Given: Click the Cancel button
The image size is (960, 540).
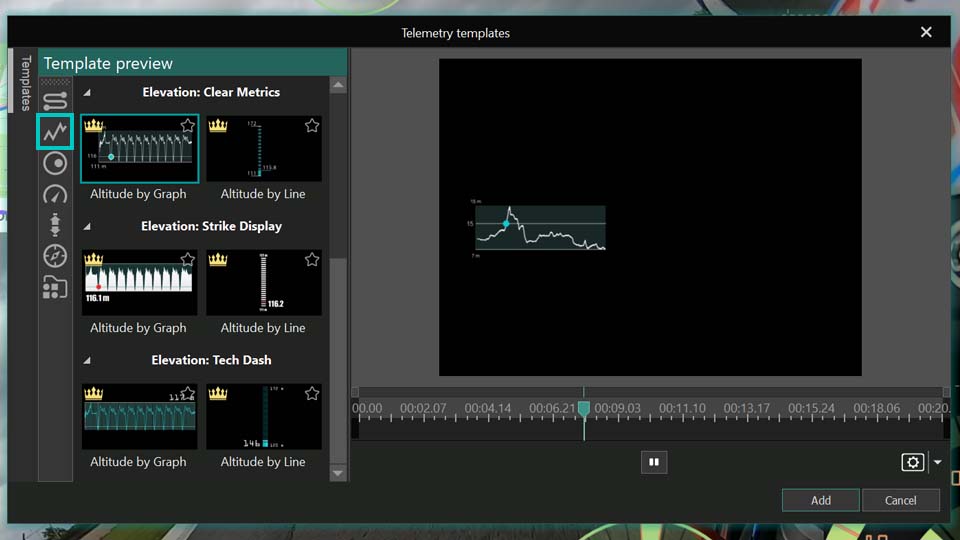Looking at the screenshot, I should 901,500.
